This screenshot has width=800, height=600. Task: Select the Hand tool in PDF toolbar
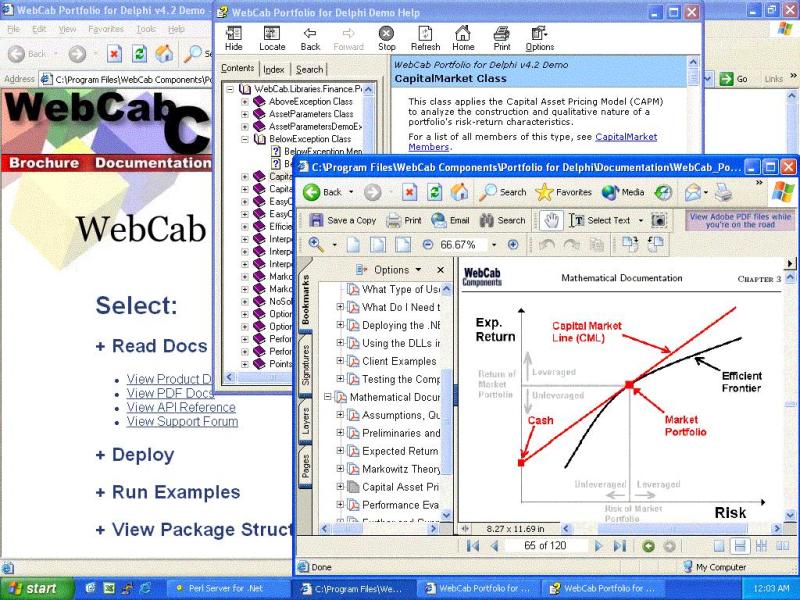point(551,220)
